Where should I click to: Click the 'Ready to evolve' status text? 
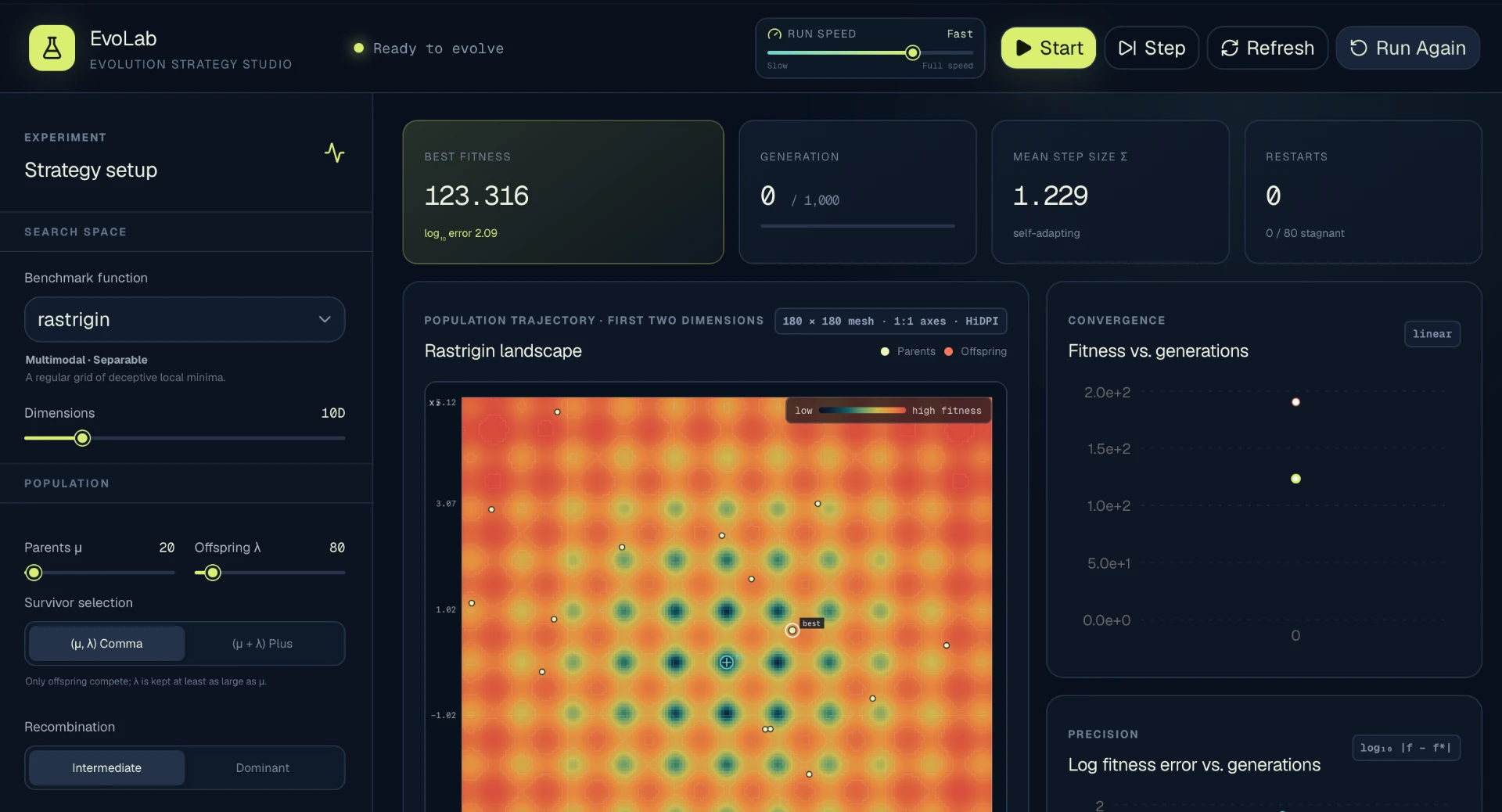point(438,49)
